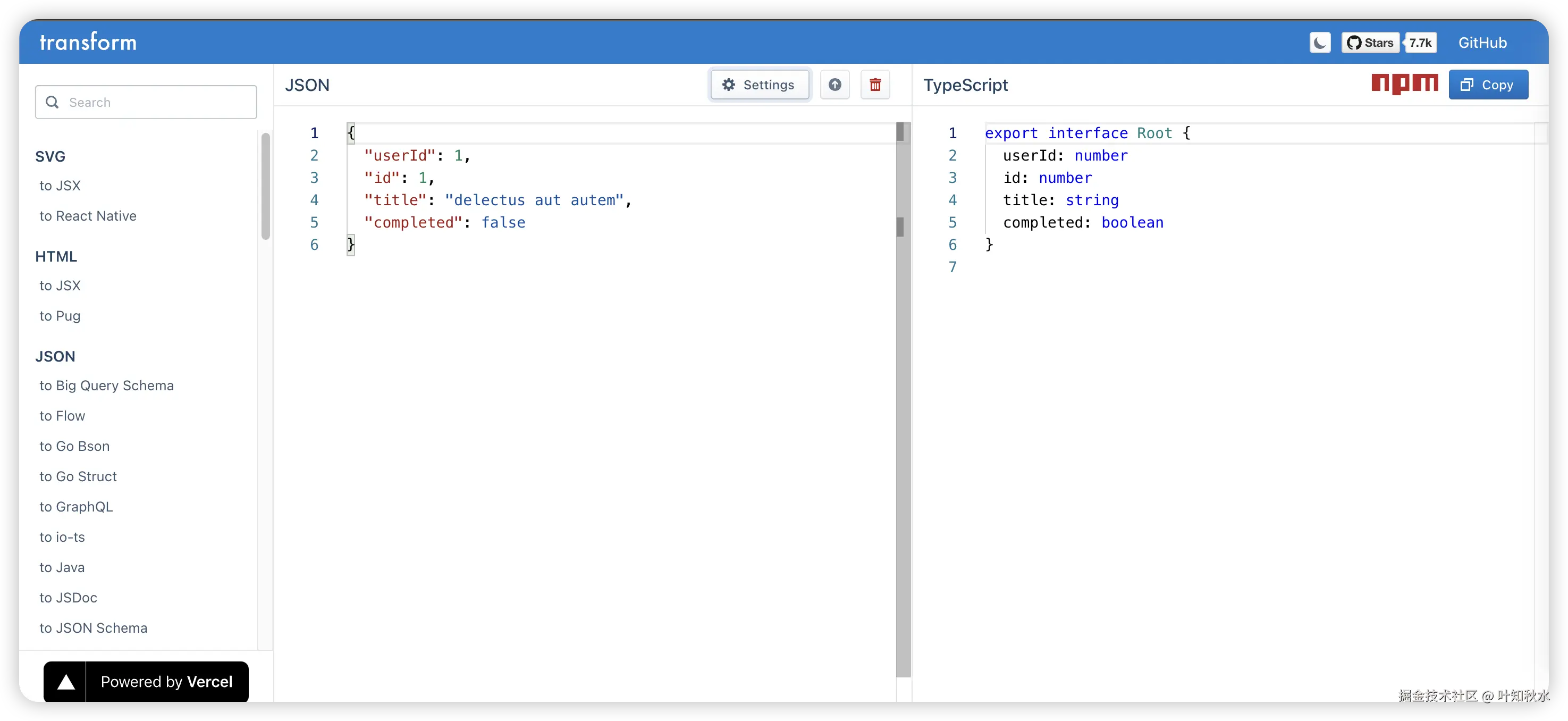The height and width of the screenshot is (721, 1568).
Task: Upload a JSON file with the up-arrow icon
Action: point(834,85)
